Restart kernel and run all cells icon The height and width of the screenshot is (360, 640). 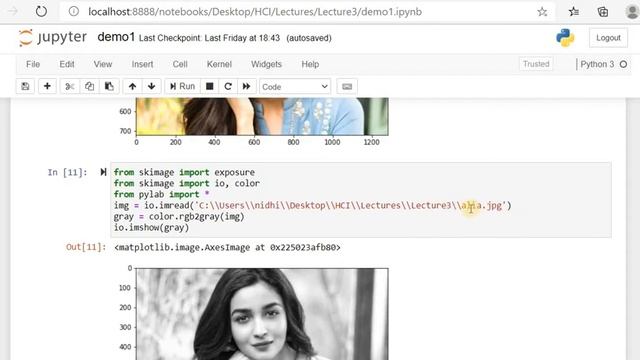(247, 87)
